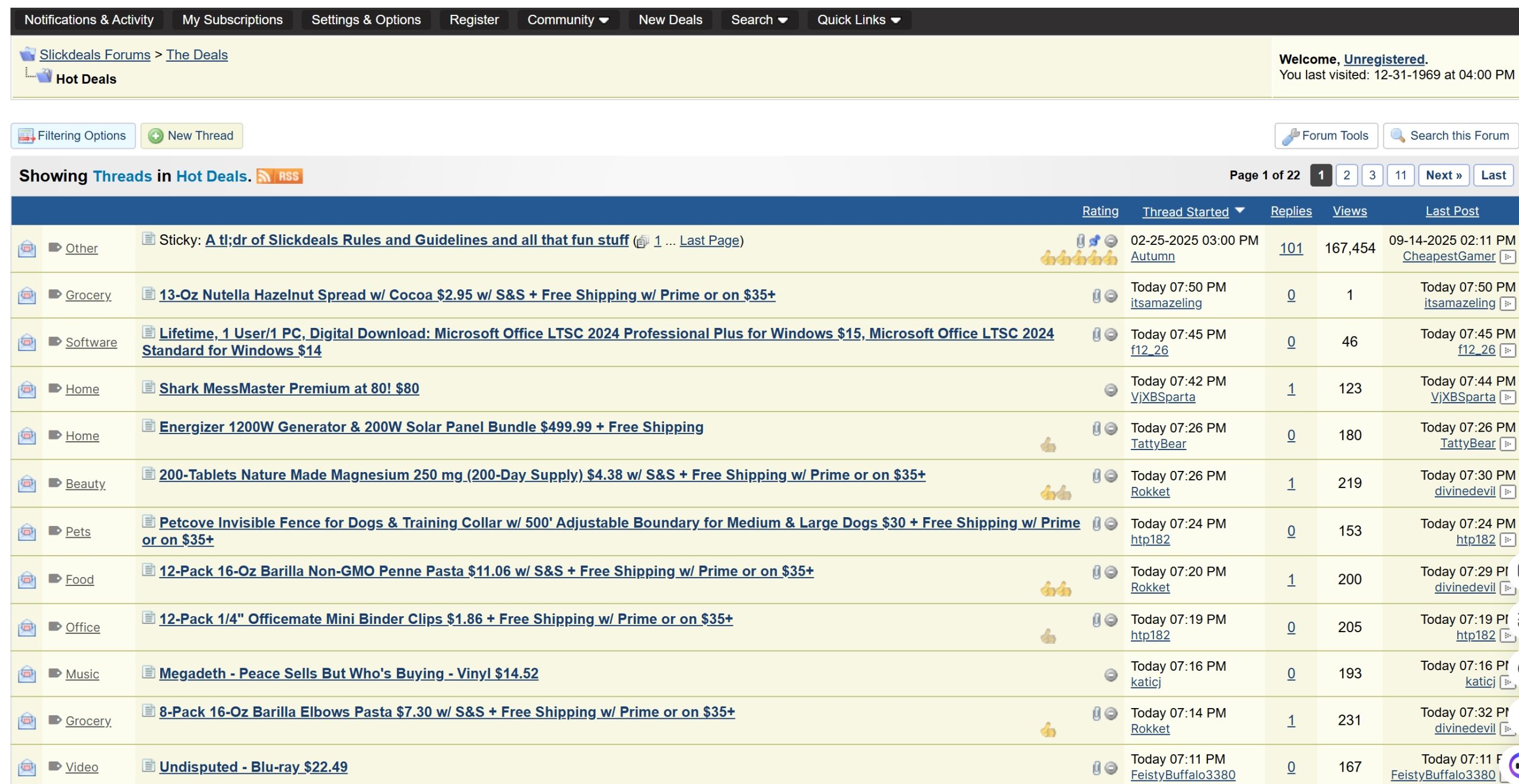Open the Energizer 1200W Generator bundle thread

pos(431,427)
